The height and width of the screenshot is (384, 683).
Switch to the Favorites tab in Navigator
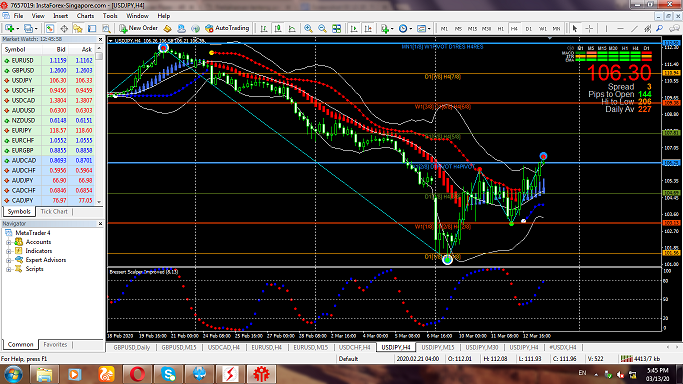[x=55, y=344]
